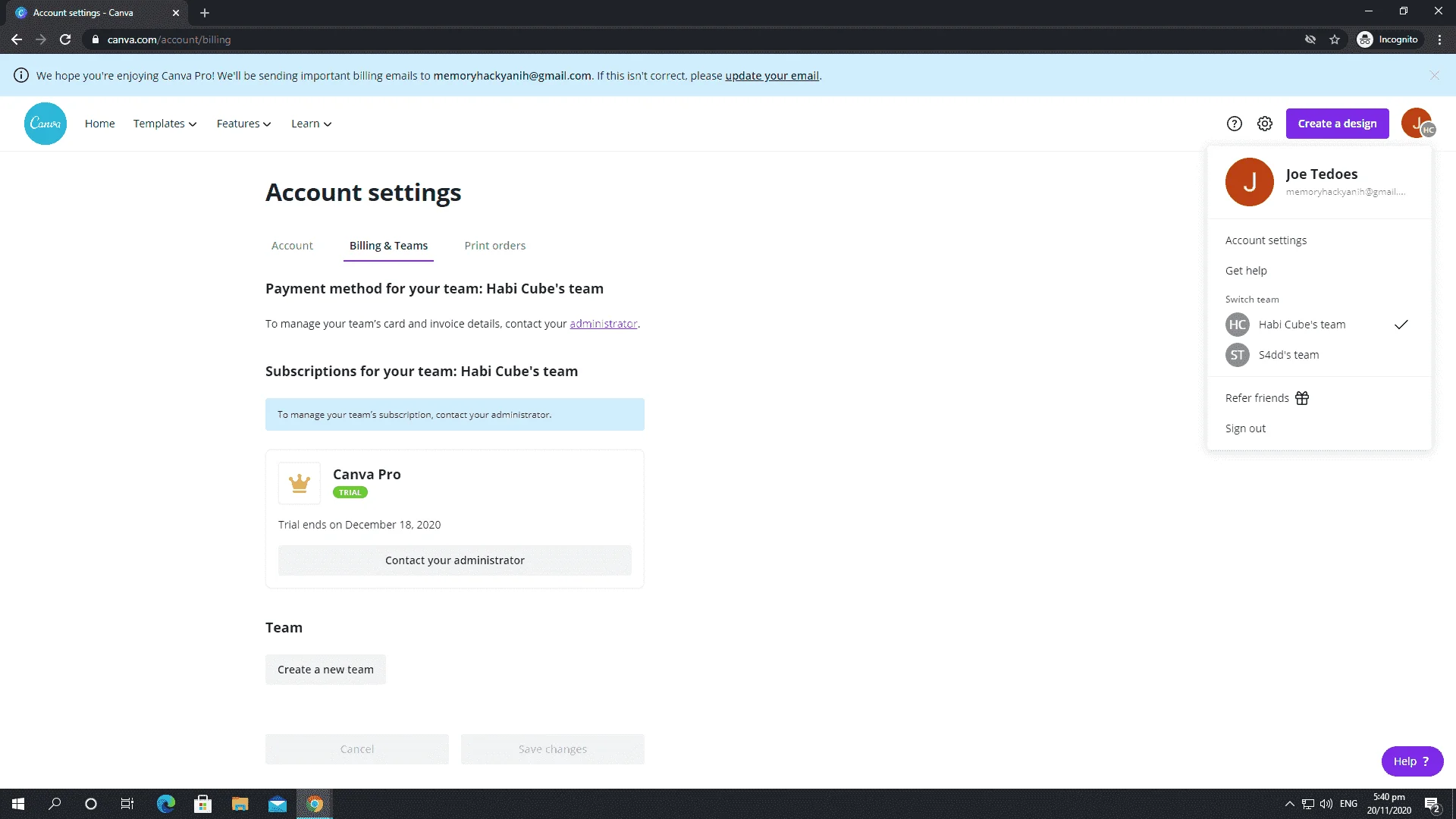Open Microsoft Edge from the taskbar

pyautogui.click(x=165, y=804)
